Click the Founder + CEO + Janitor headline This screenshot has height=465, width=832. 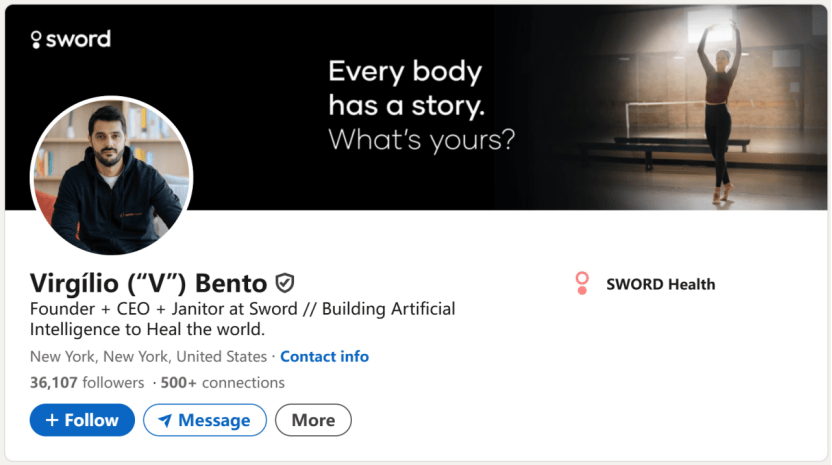pos(242,318)
